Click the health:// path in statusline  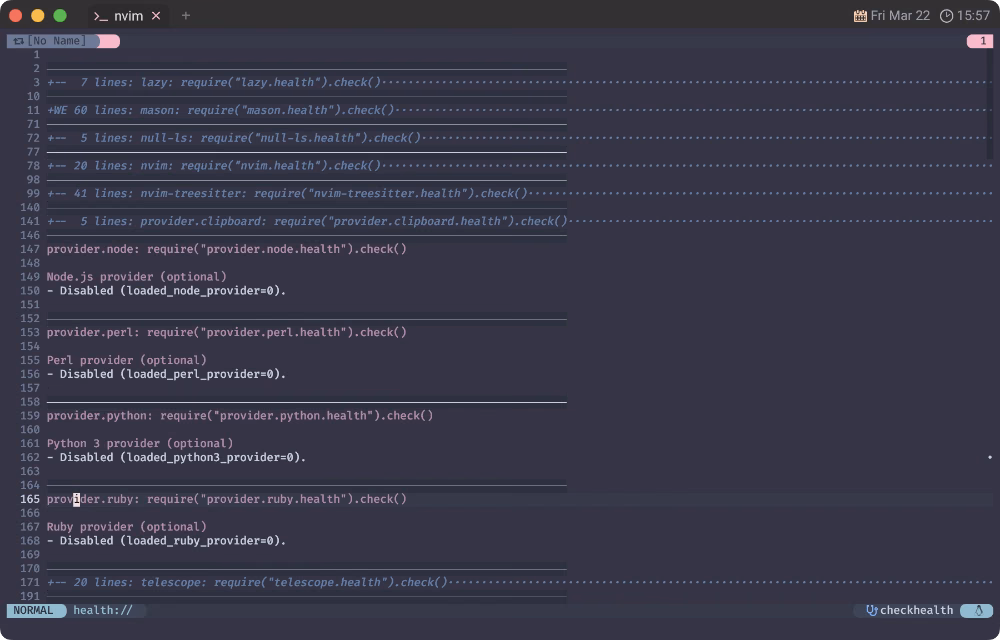(103, 610)
